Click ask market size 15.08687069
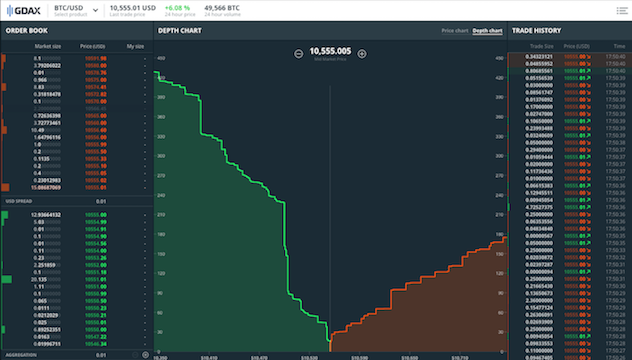The image size is (632, 360). tap(46, 187)
